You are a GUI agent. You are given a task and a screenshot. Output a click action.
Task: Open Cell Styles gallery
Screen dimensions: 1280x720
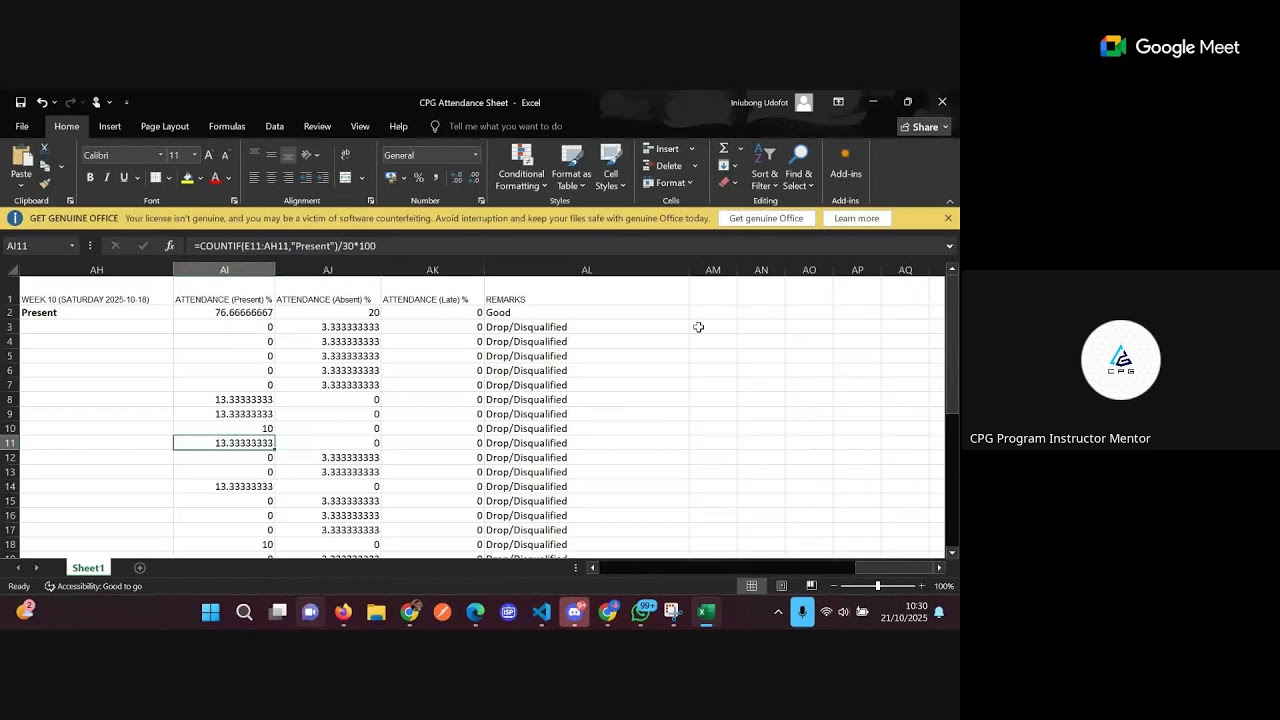point(610,167)
